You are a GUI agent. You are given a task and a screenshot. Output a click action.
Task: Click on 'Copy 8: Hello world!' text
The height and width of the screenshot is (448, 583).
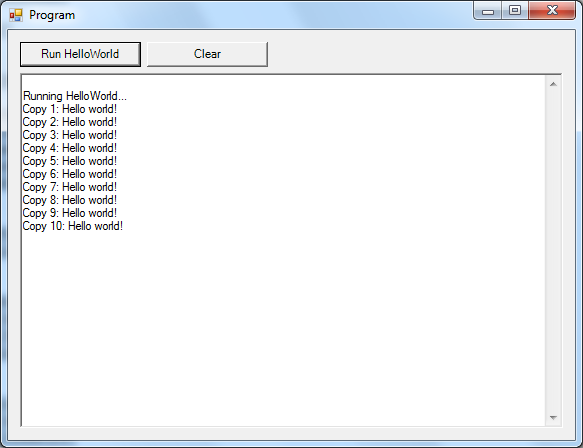point(70,200)
